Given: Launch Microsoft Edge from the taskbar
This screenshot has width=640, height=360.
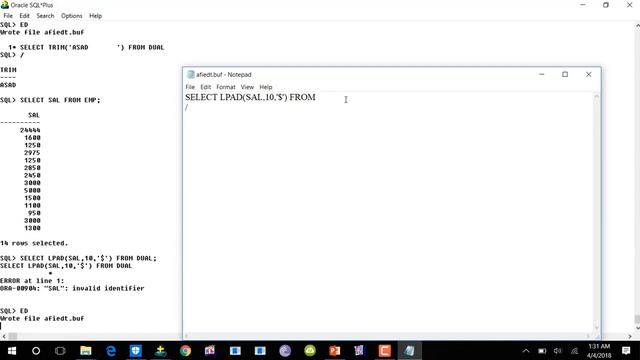Looking at the screenshot, I should tap(111, 351).
